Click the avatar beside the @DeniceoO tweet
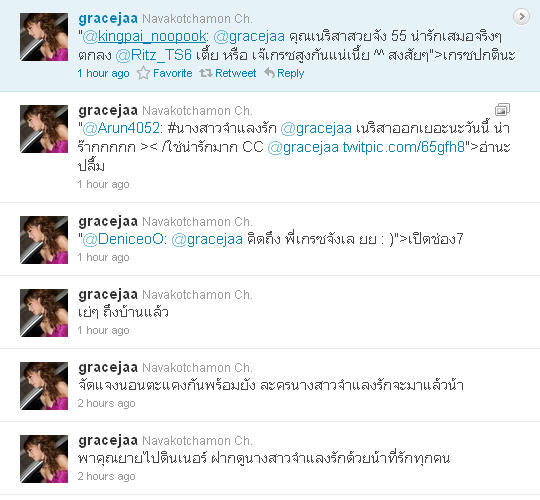 pos(44,240)
